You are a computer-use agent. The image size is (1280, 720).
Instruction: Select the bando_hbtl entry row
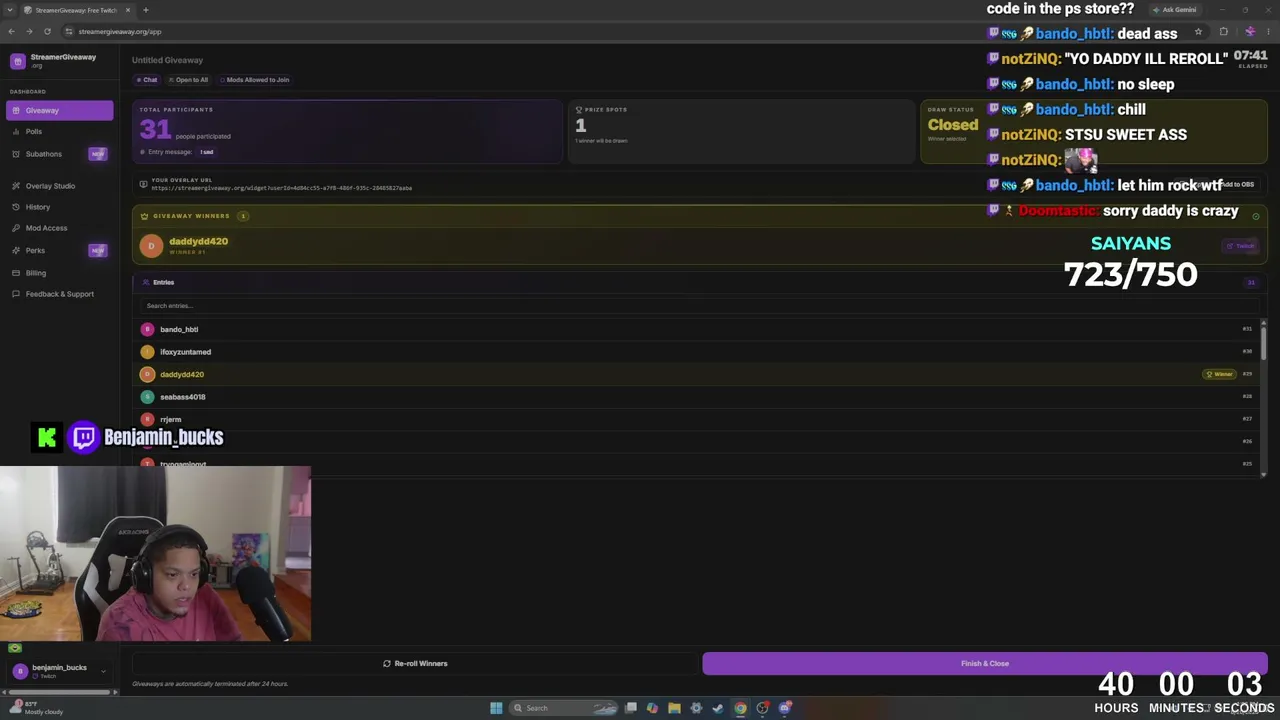tap(697, 329)
